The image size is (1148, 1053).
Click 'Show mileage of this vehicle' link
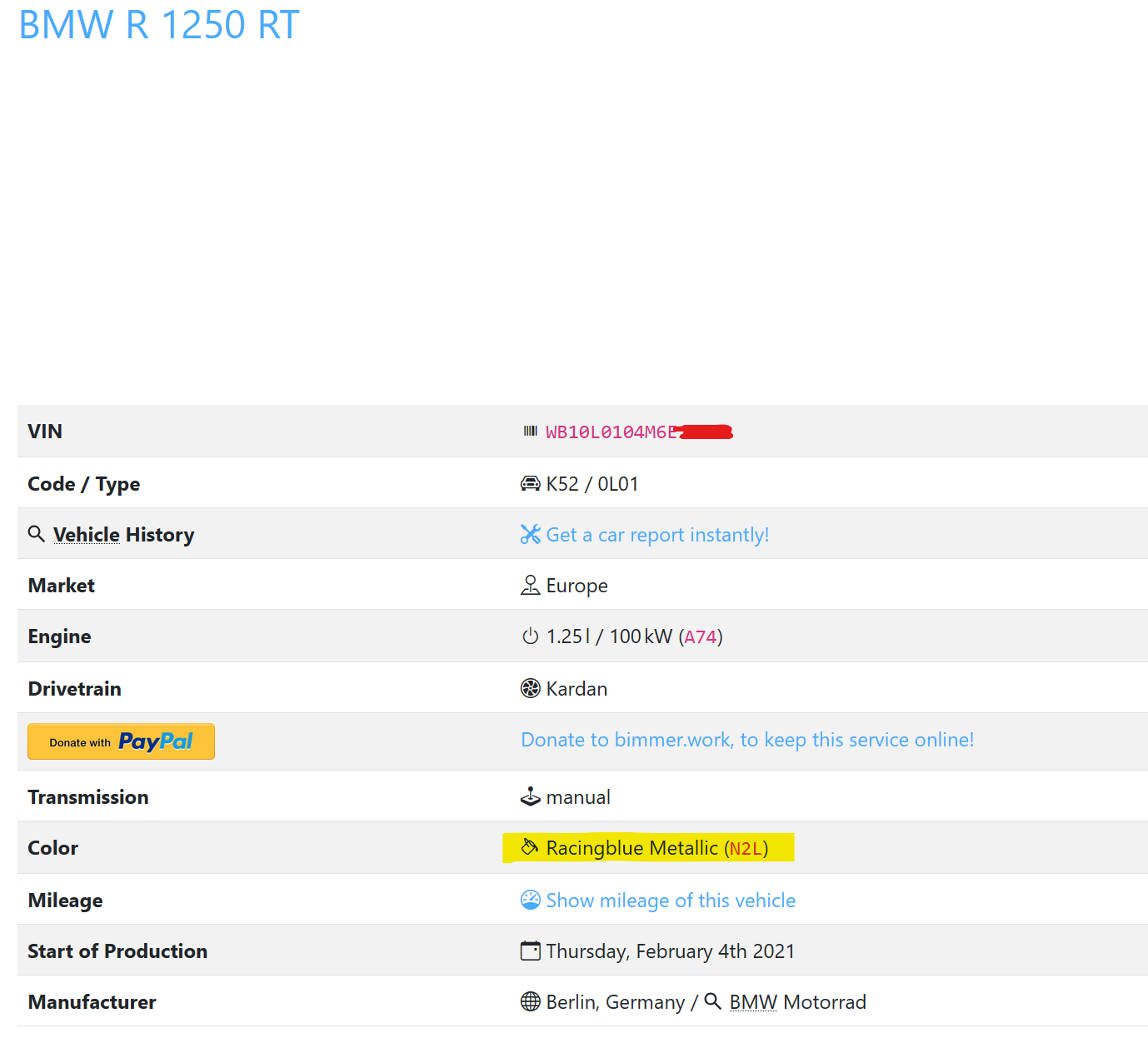(x=671, y=901)
